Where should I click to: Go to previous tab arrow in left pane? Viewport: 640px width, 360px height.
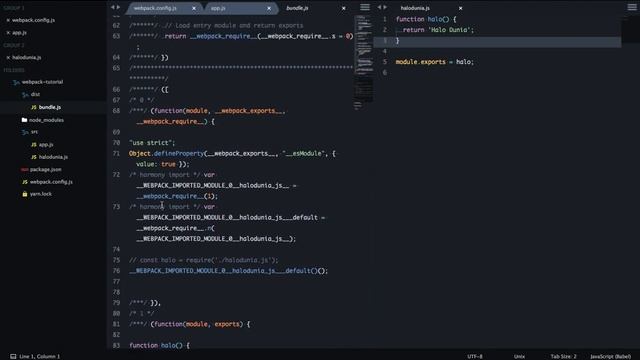[x=113, y=7]
